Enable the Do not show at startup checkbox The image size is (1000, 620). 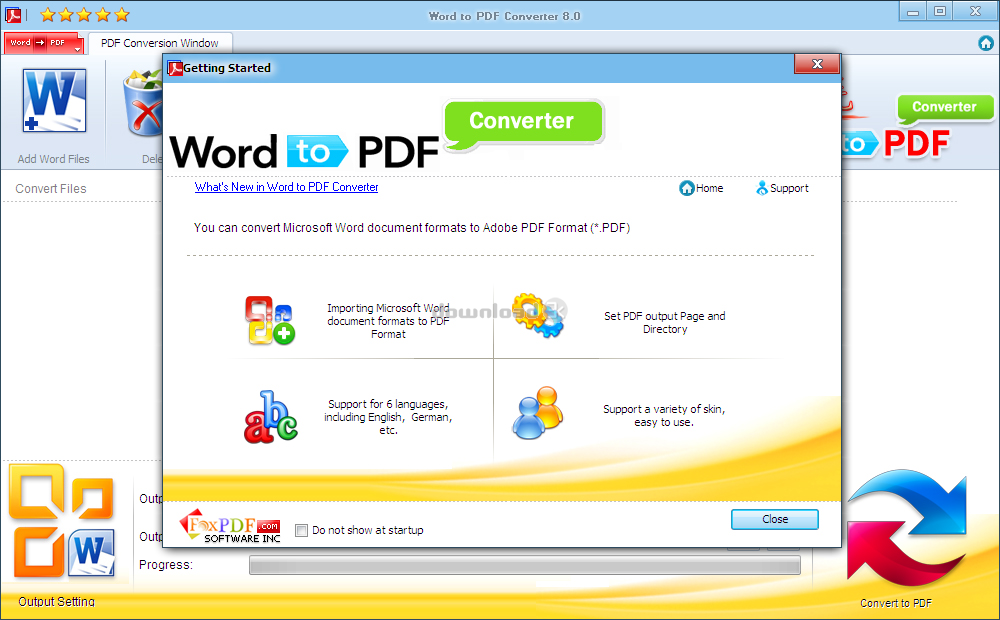click(x=301, y=531)
